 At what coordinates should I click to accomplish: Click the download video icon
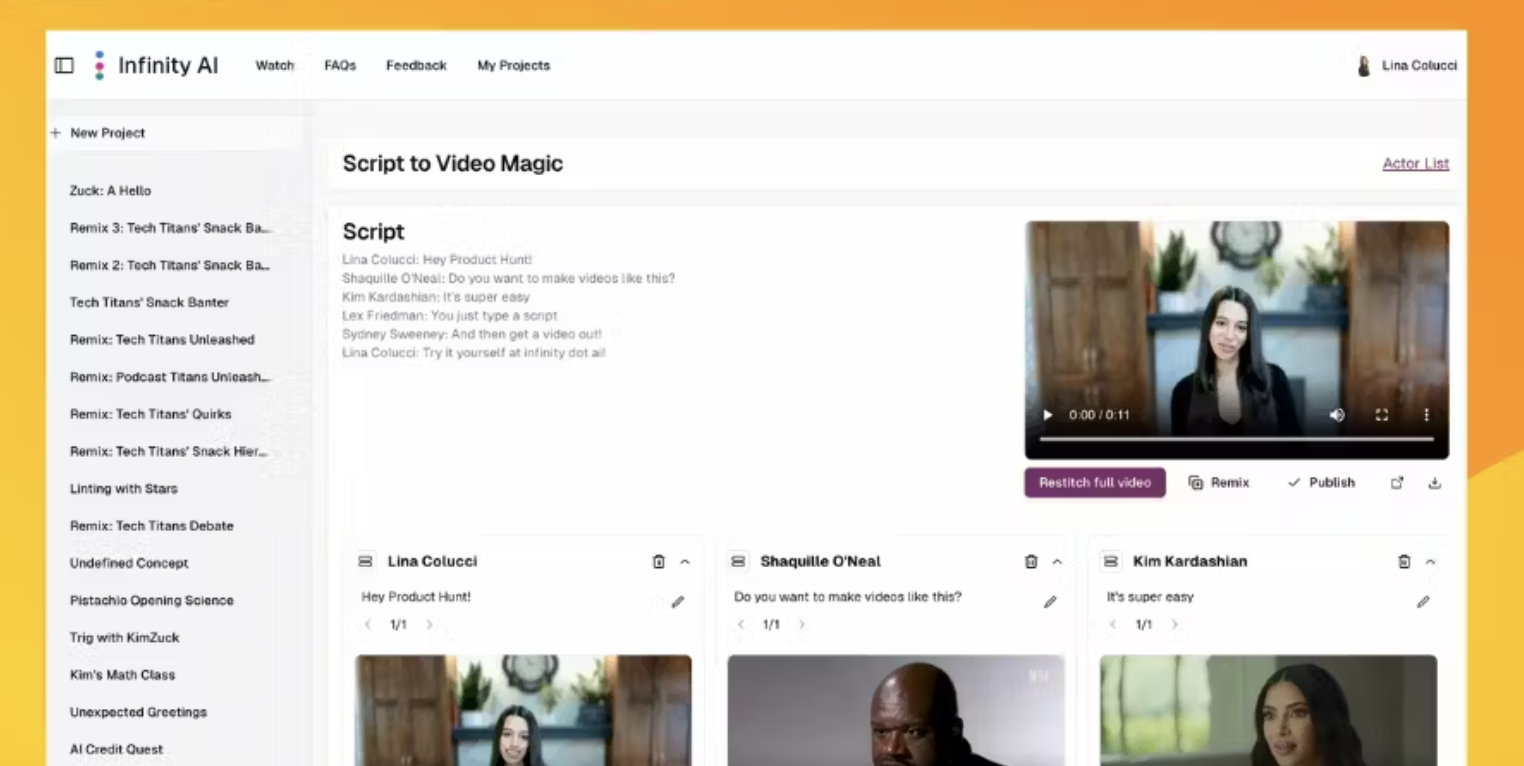[x=1434, y=483]
